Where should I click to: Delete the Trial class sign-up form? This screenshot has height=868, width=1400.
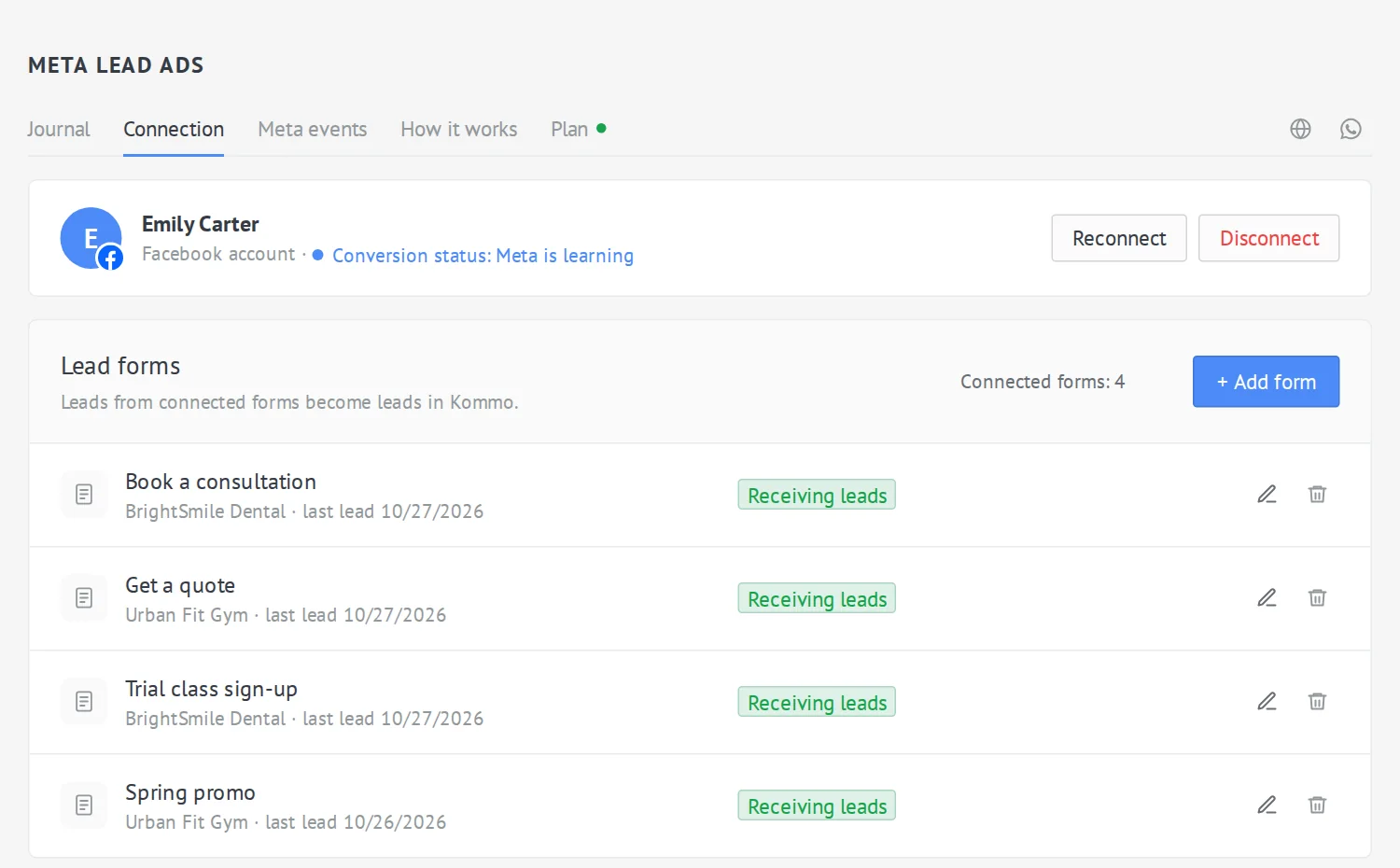point(1317,702)
